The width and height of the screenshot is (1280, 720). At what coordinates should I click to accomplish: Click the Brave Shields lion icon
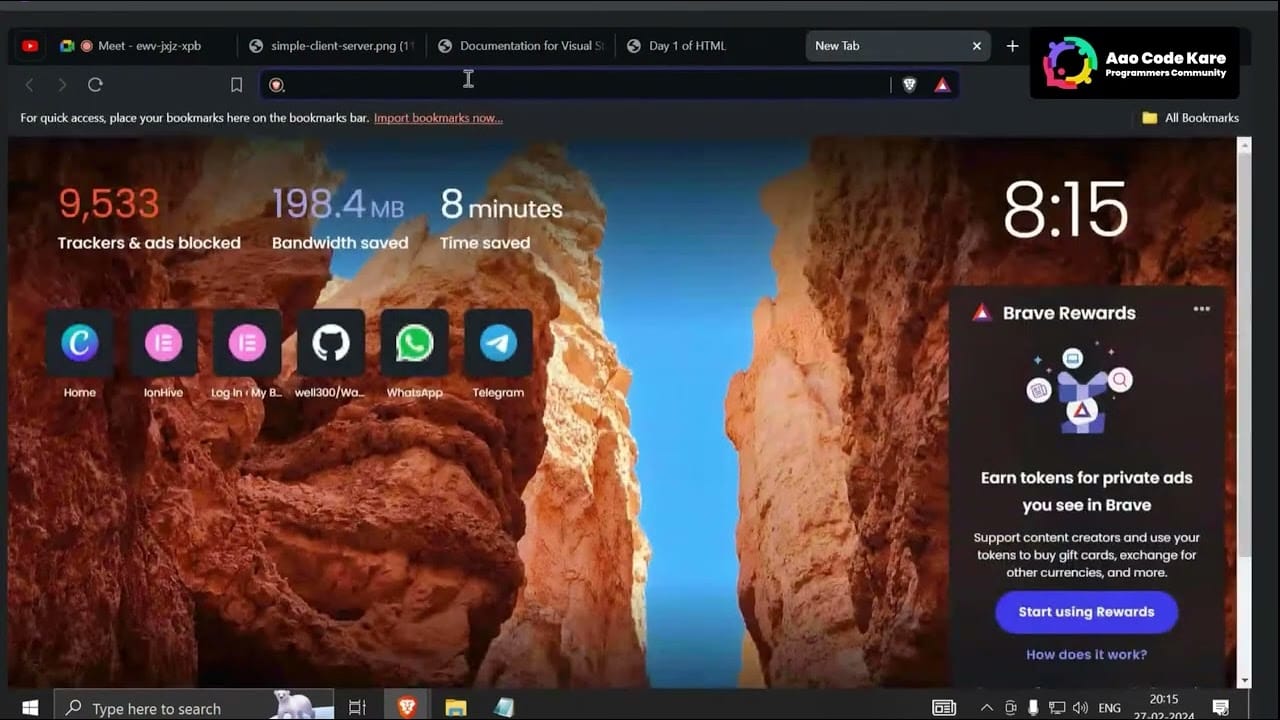click(909, 85)
